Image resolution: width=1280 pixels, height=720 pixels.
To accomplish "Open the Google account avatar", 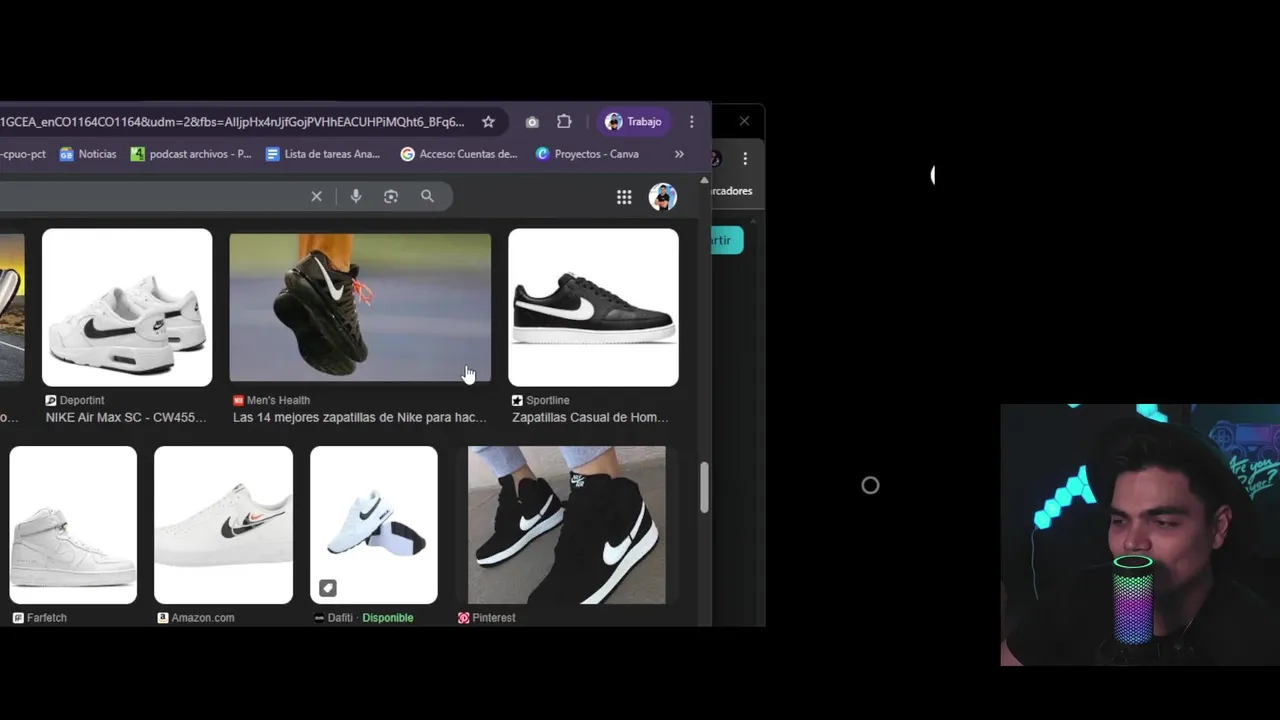I will point(662,197).
